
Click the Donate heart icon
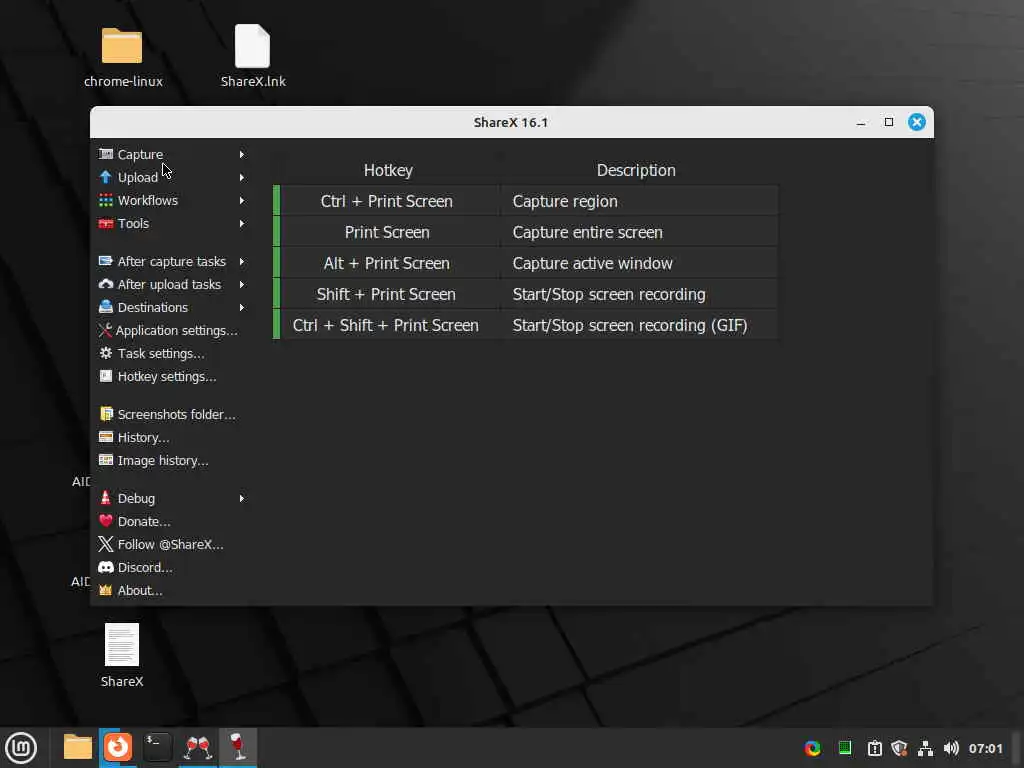(x=106, y=521)
